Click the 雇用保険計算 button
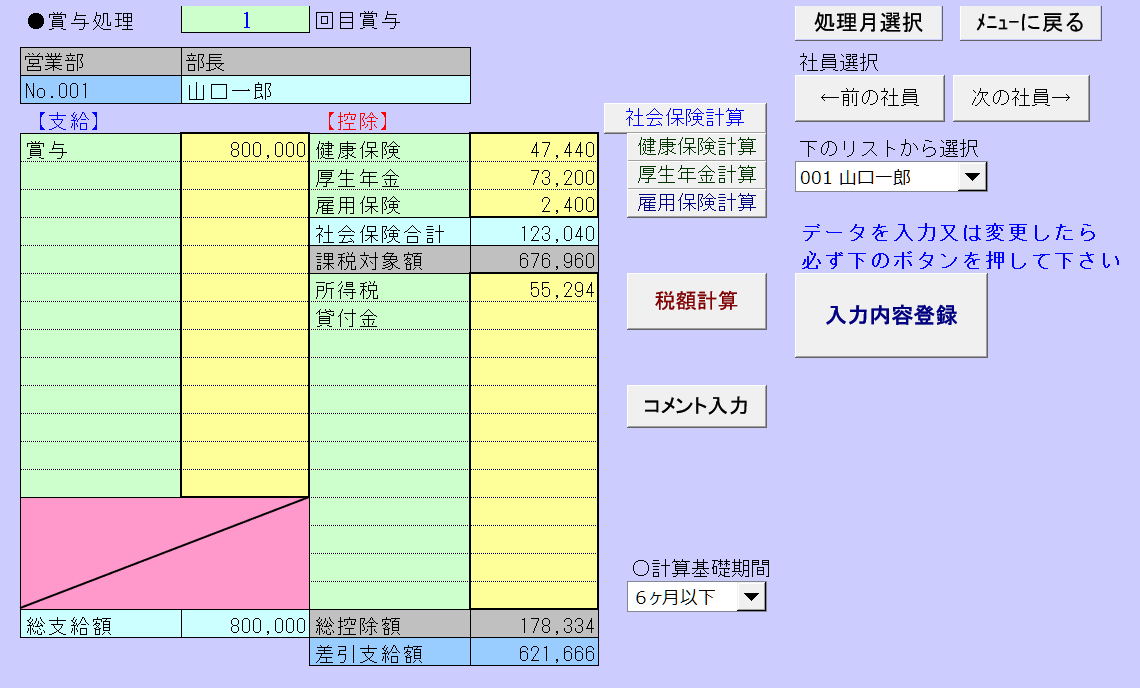Image resolution: width=1140 pixels, height=688 pixels. (696, 203)
